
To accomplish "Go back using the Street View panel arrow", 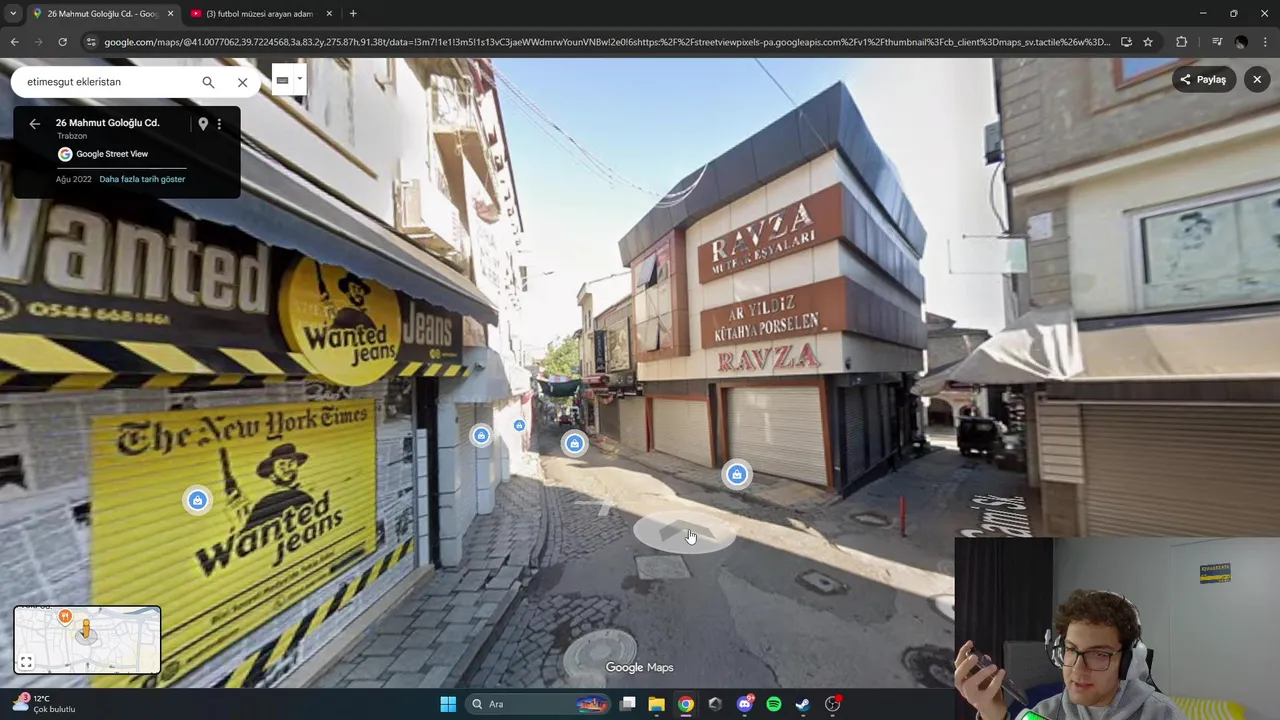I will coord(34,124).
